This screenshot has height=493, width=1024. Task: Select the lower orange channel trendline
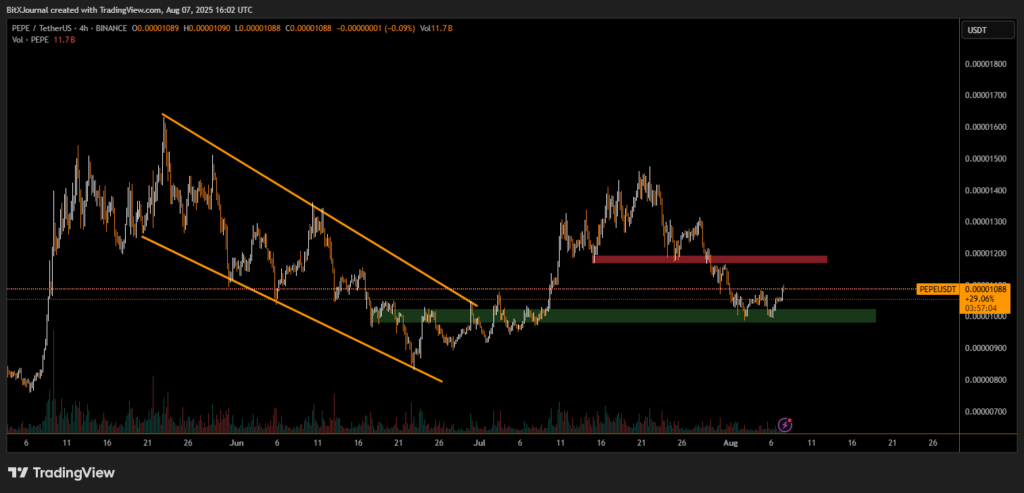point(290,308)
